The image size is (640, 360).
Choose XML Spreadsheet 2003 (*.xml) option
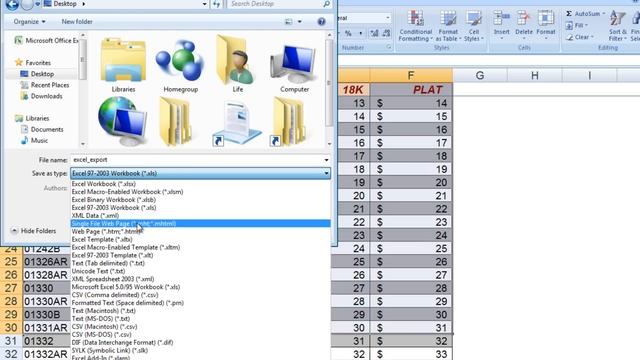(200, 279)
